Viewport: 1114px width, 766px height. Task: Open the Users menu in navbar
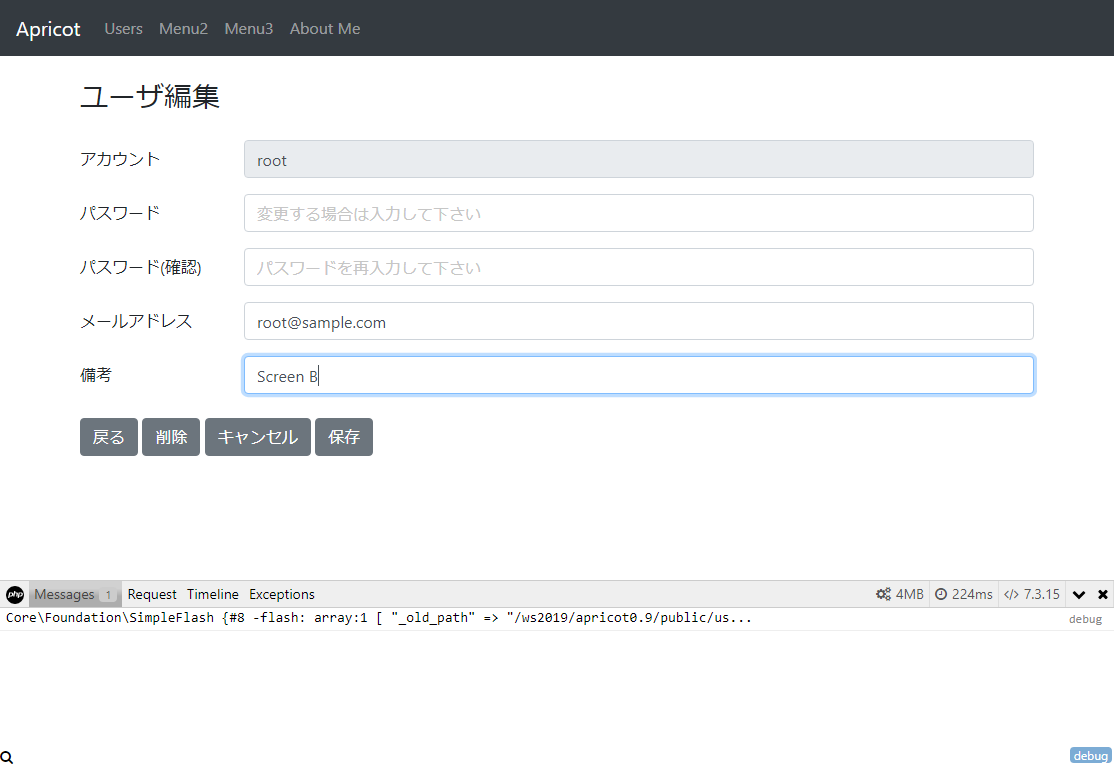(x=124, y=29)
